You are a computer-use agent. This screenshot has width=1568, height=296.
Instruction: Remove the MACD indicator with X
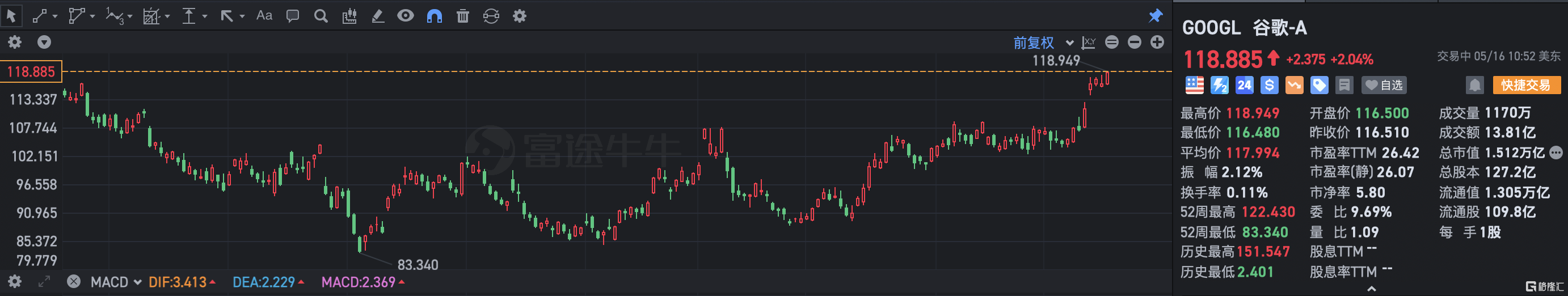tap(74, 281)
